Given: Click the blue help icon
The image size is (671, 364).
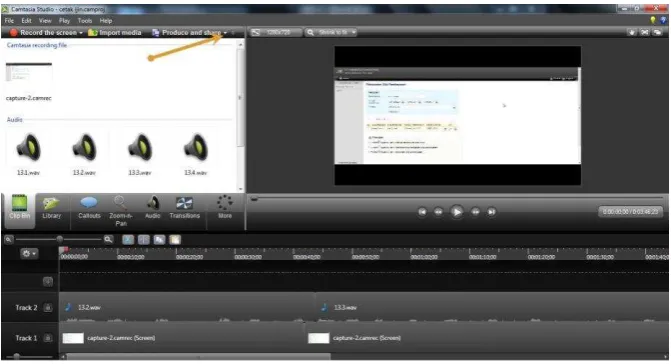Looking at the screenshot, I should coord(663,20).
